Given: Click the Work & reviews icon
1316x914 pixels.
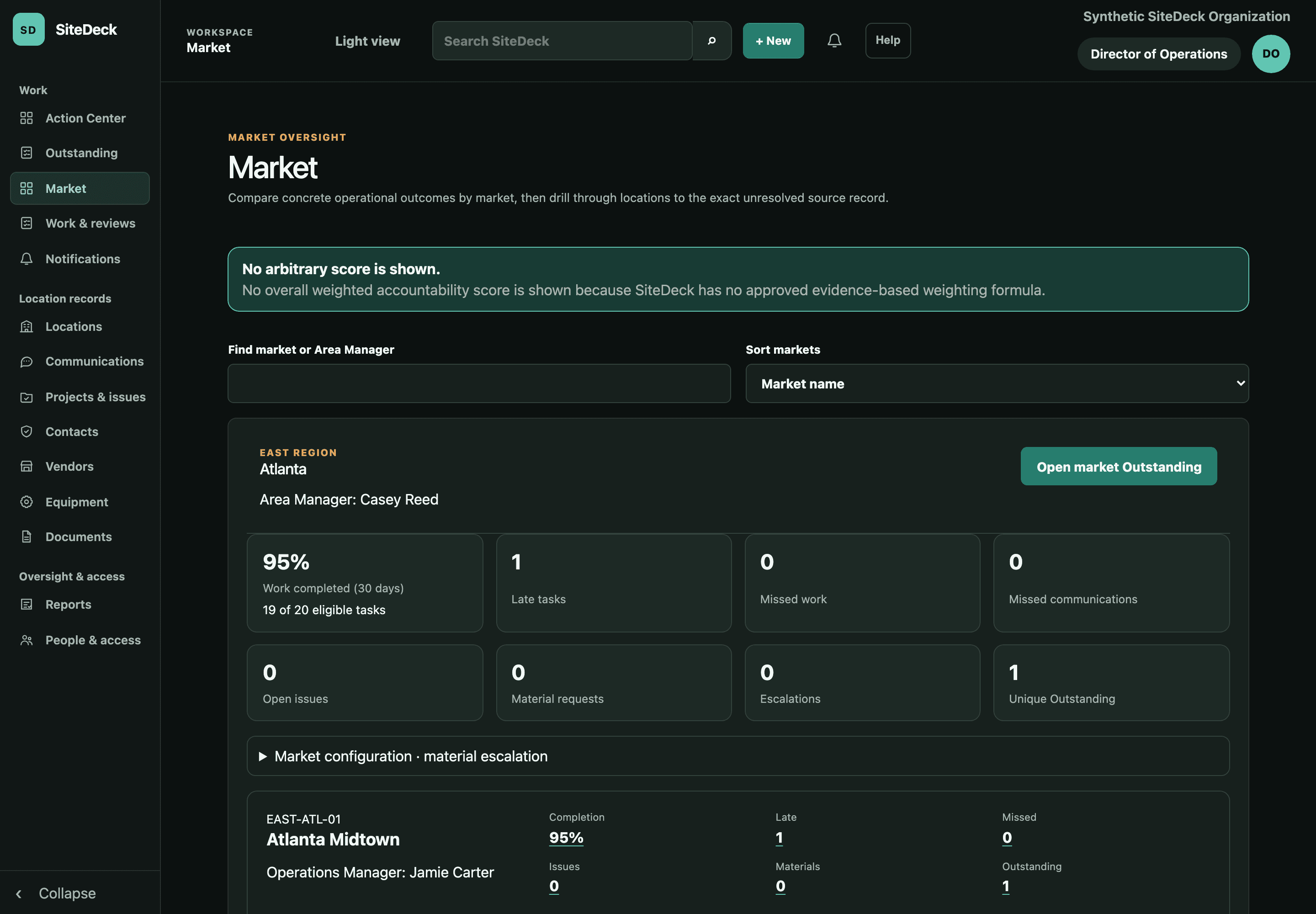Looking at the screenshot, I should coord(27,223).
